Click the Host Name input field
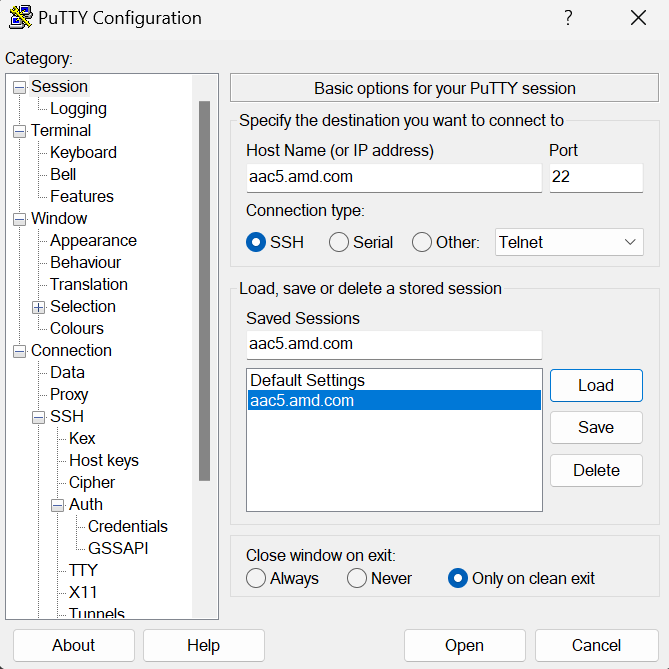The height and width of the screenshot is (669, 669). coord(394,177)
